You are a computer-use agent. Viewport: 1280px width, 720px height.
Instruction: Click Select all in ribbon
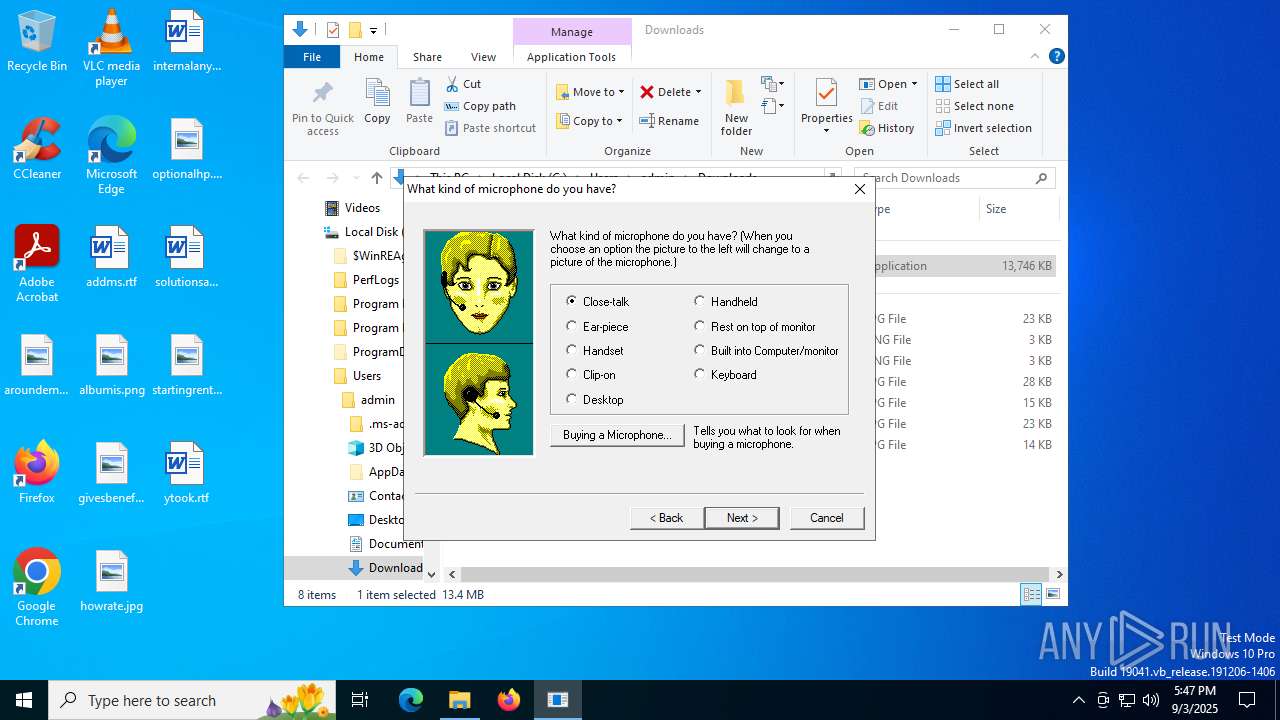coord(967,84)
